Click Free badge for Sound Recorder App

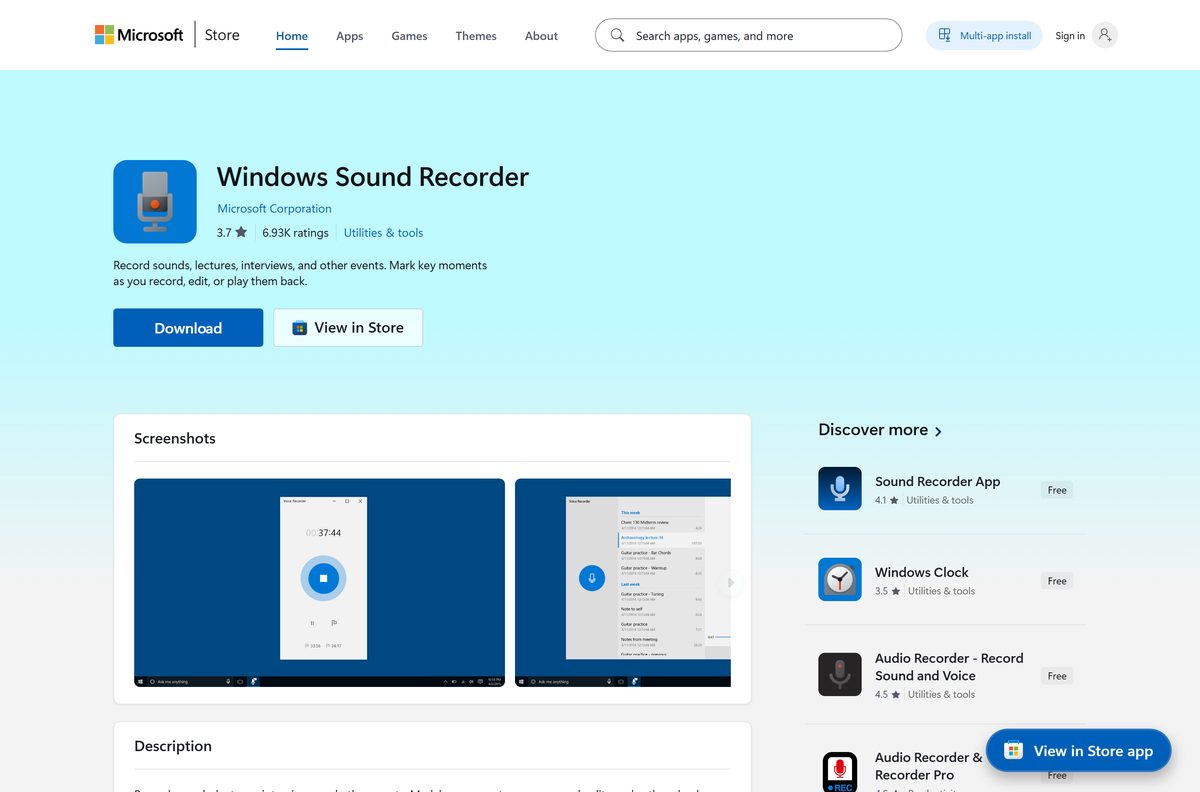click(1057, 490)
